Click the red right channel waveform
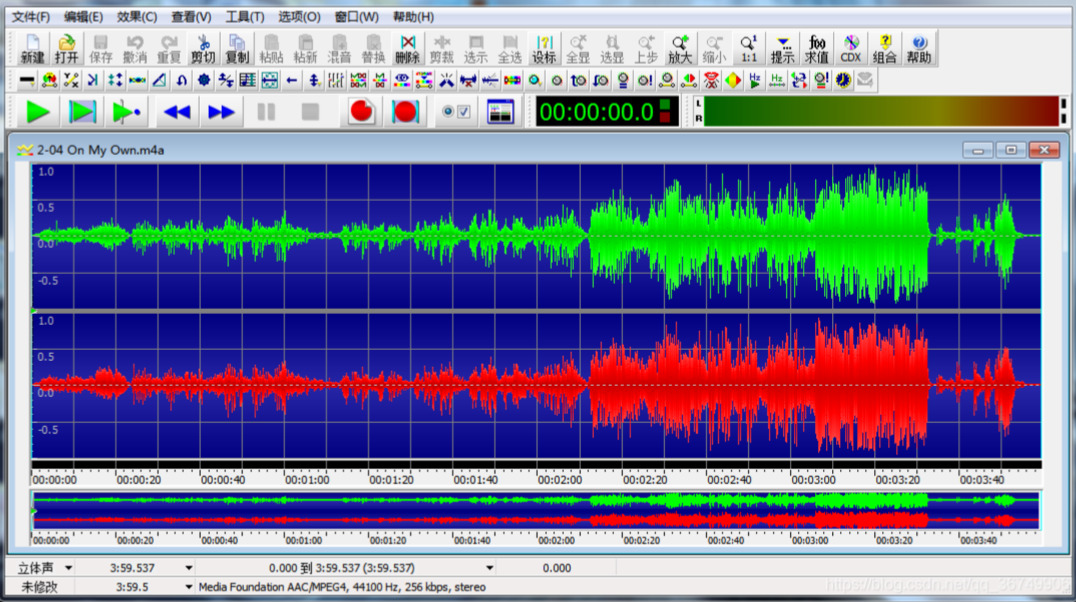 coord(536,385)
